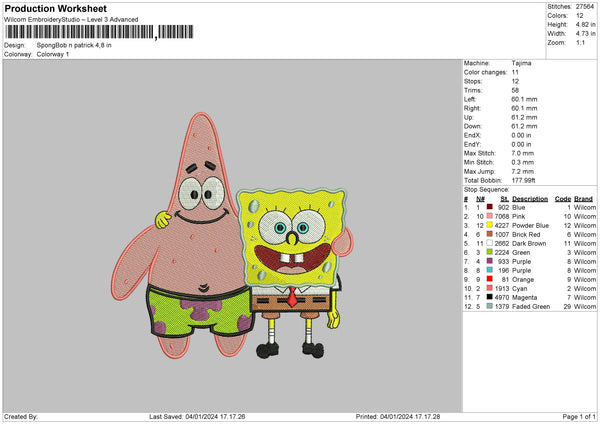Click the Zoom value 1:1

click(580, 42)
